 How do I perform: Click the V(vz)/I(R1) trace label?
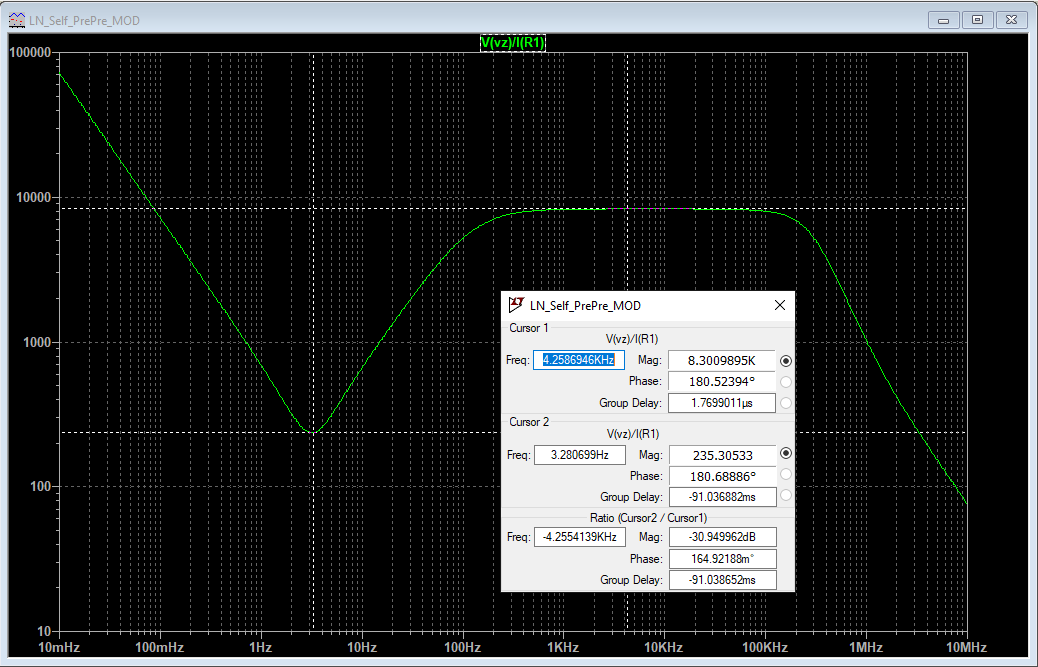(x=513, y=43)
